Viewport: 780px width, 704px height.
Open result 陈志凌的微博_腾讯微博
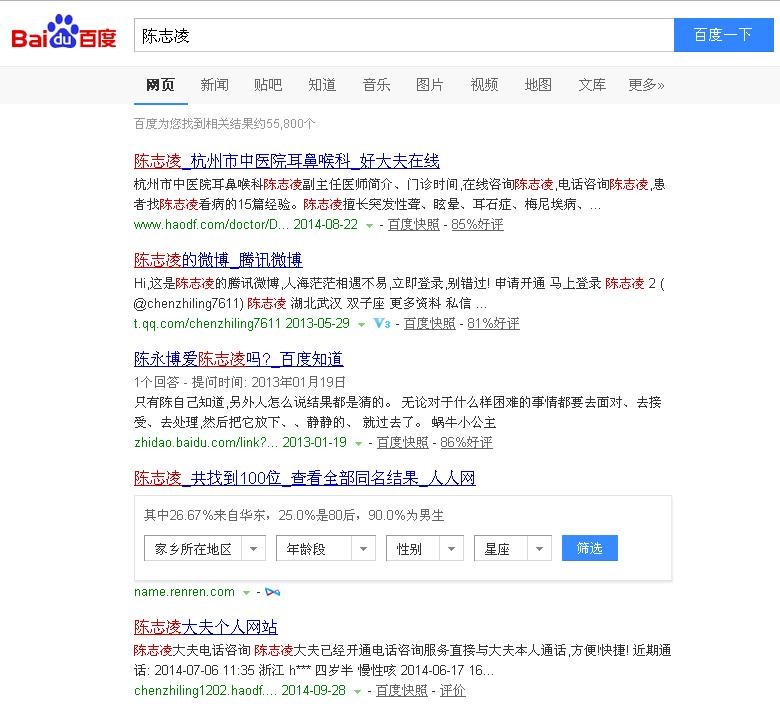click(x=218, y=260)
